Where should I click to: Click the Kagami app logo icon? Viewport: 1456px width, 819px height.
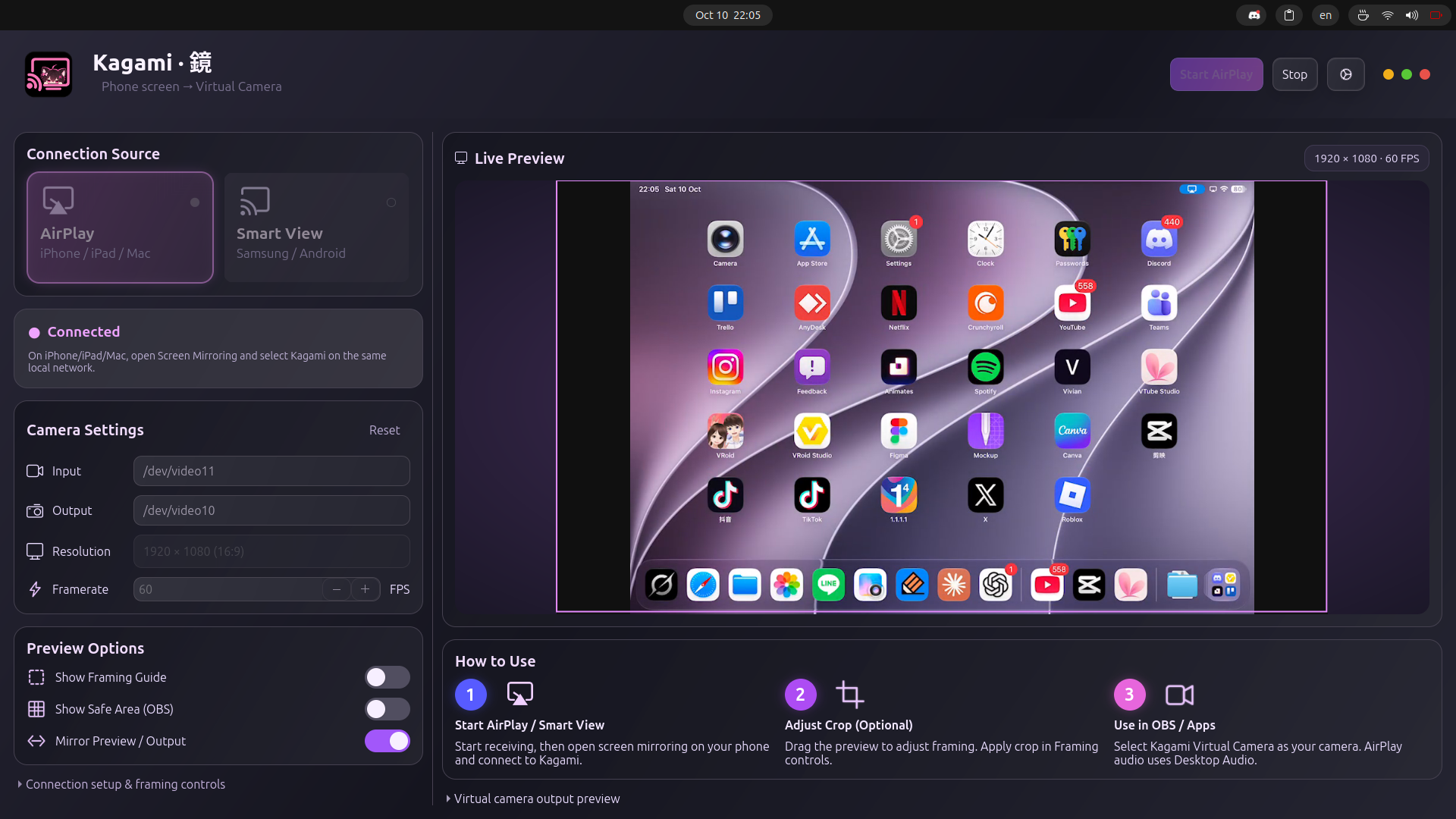tap(49, 74)
